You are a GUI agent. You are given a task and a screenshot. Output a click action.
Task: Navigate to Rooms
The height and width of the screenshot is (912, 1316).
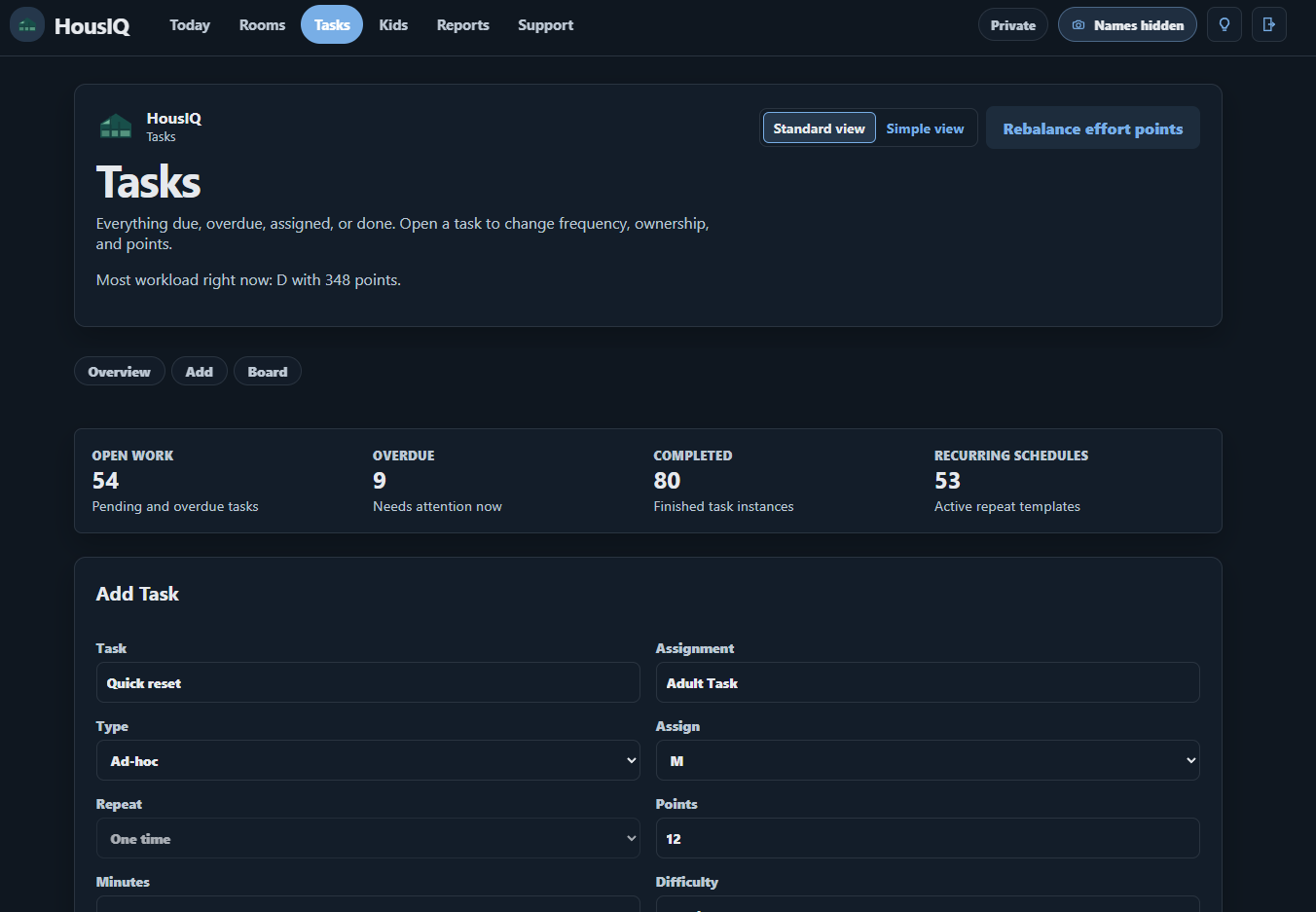pos(262,24)
